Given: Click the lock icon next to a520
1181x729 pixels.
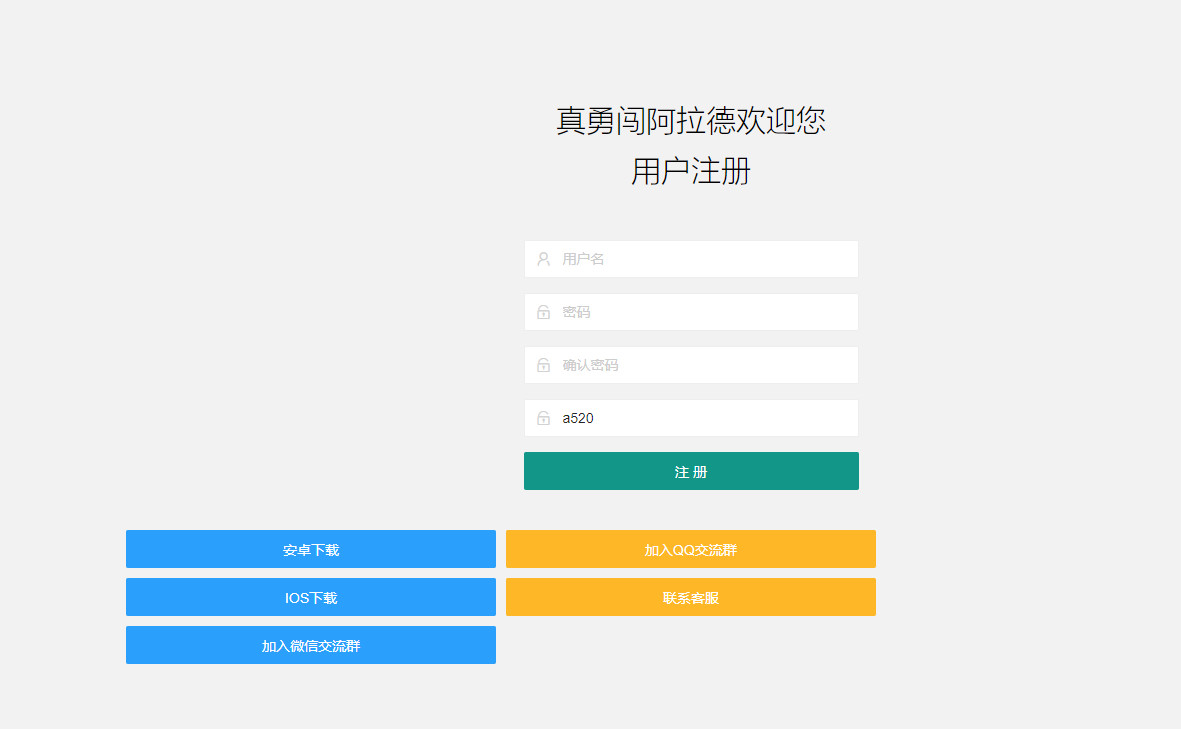Looking at the screenshot, I should 543,417.
